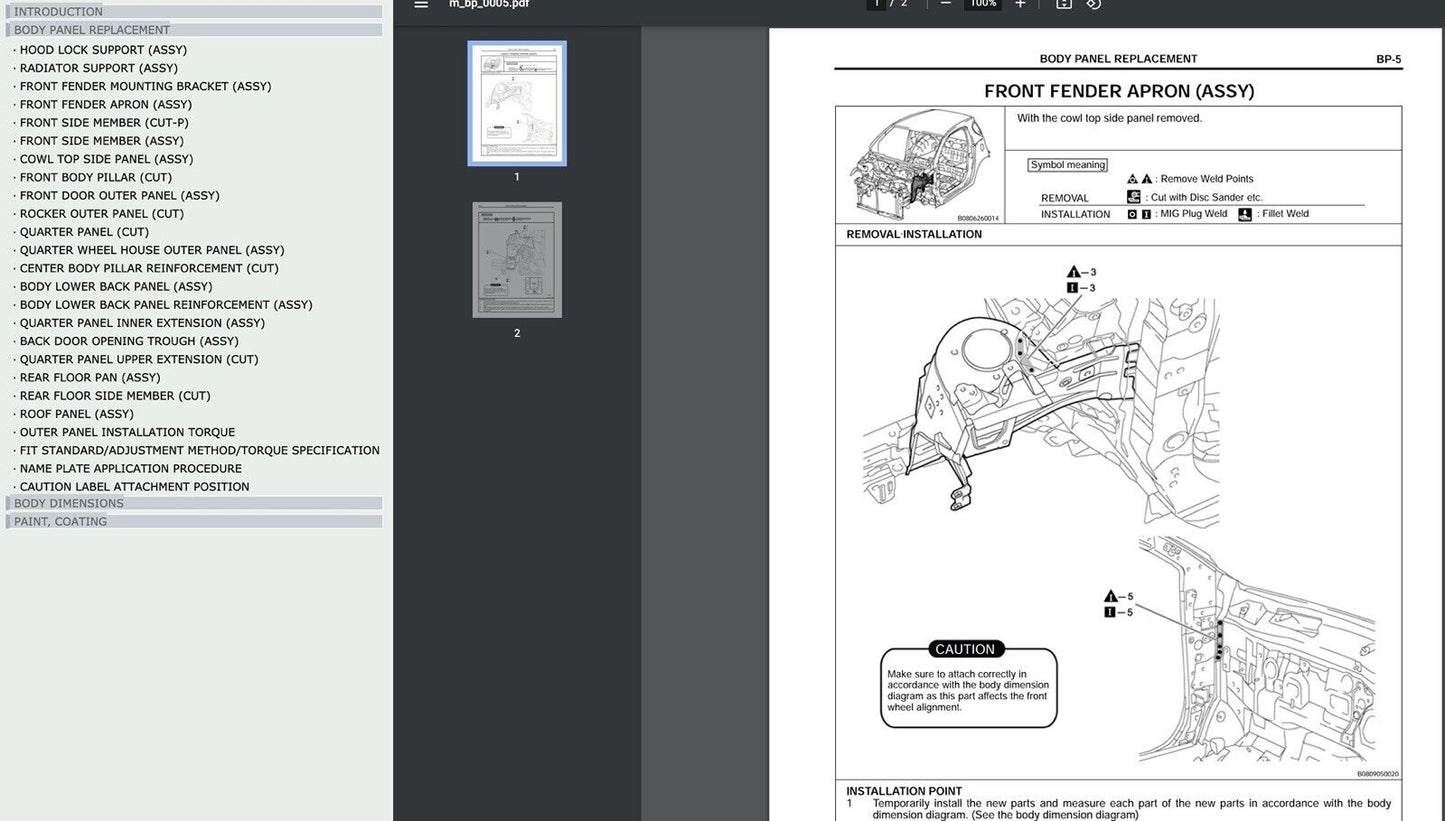Click the zoom out minus icon
The height and width of the screenshot is (821, 1445).
[x=945, y=4]
